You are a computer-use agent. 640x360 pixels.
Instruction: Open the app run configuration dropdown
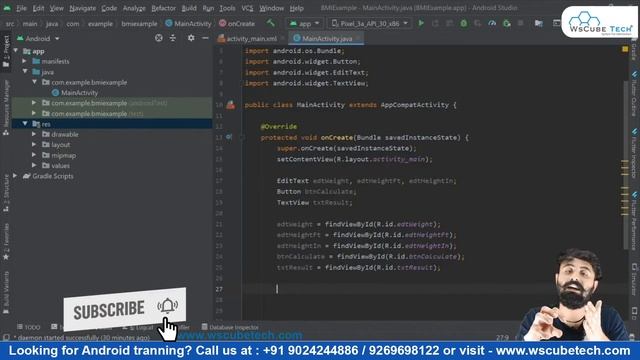tap(304, 24)
